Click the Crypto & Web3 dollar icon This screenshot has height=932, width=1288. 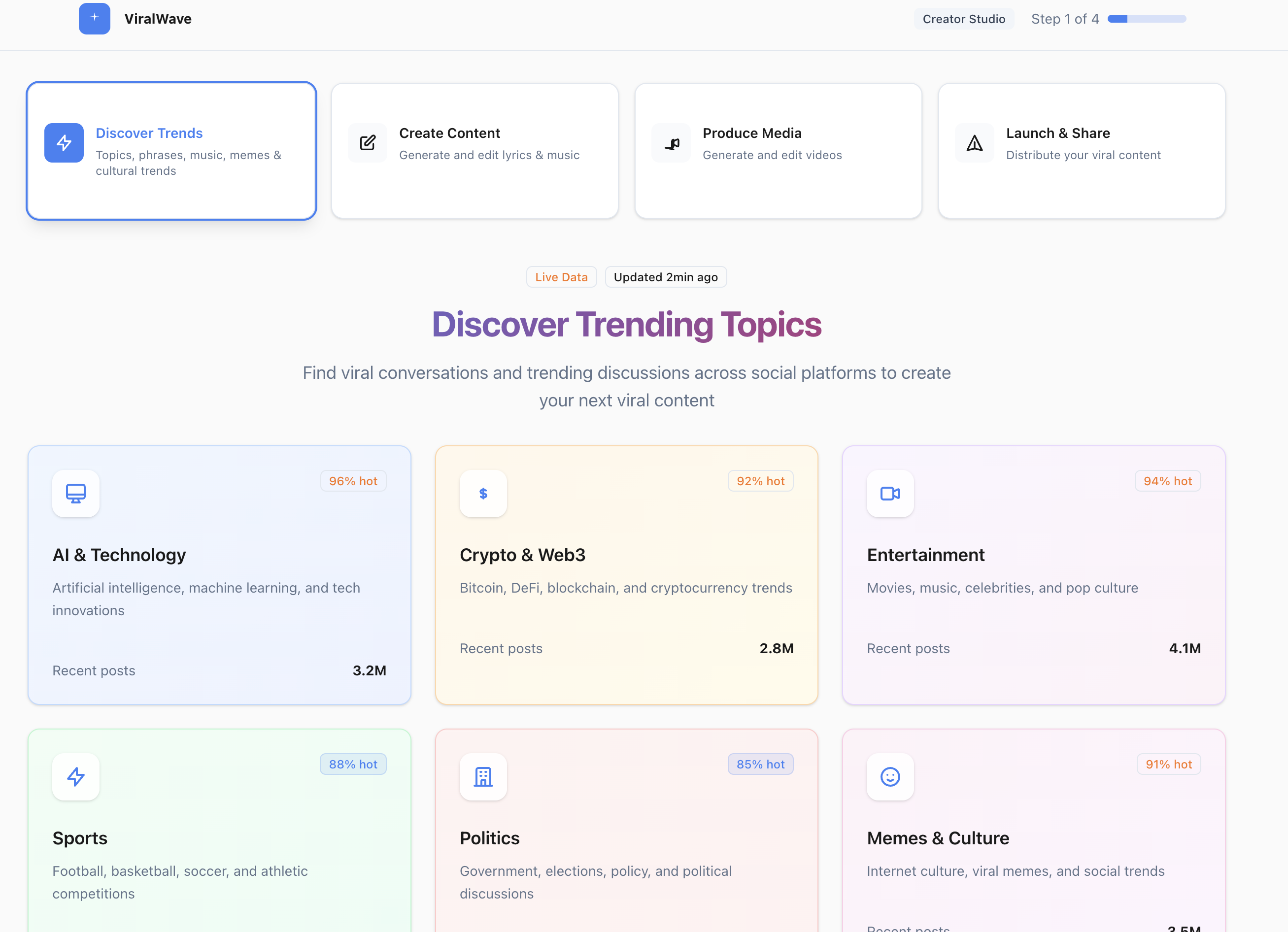click(x=483, y=493)
